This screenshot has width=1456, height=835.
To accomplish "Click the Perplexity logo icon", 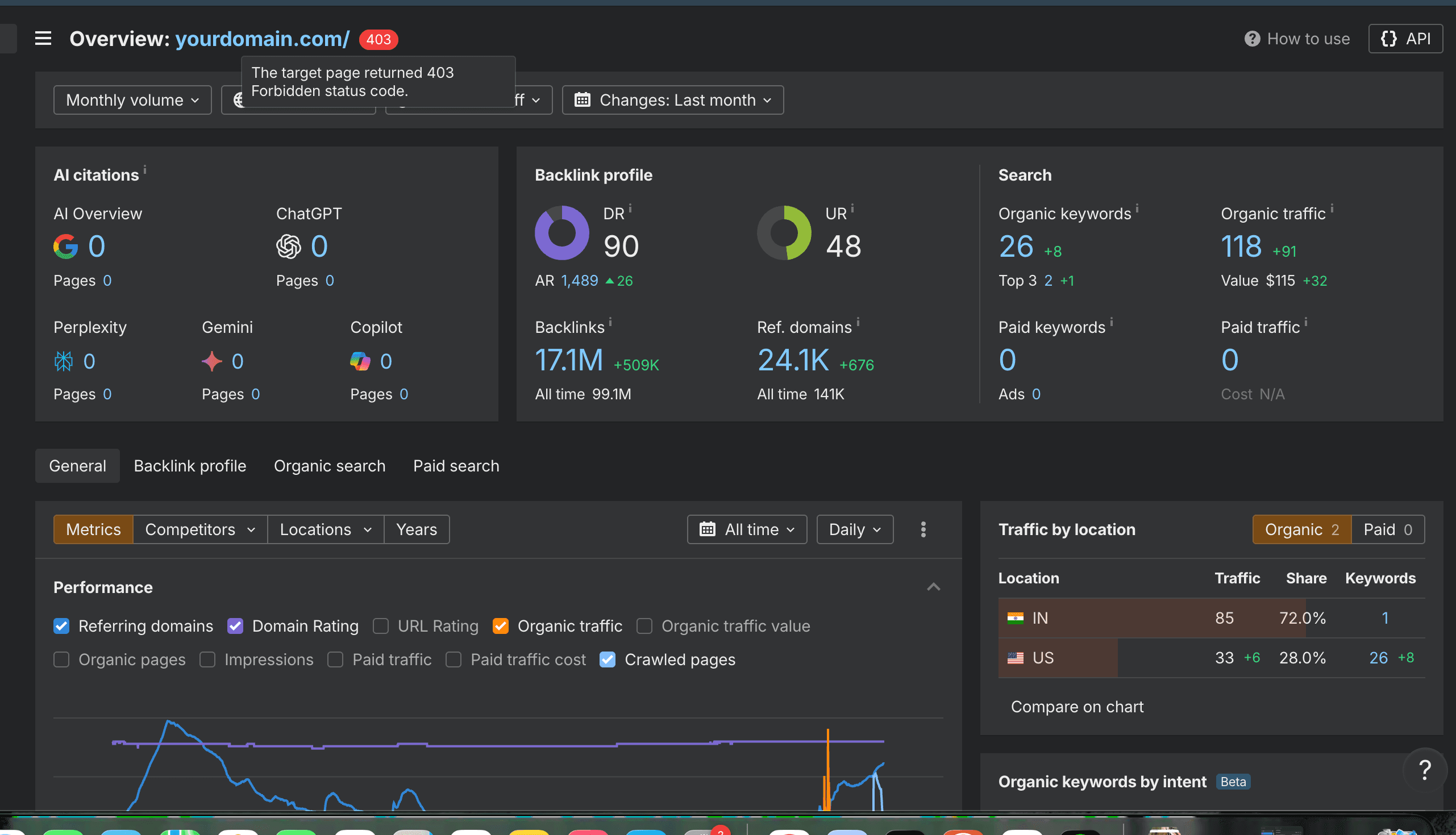I will pos(64,361).
